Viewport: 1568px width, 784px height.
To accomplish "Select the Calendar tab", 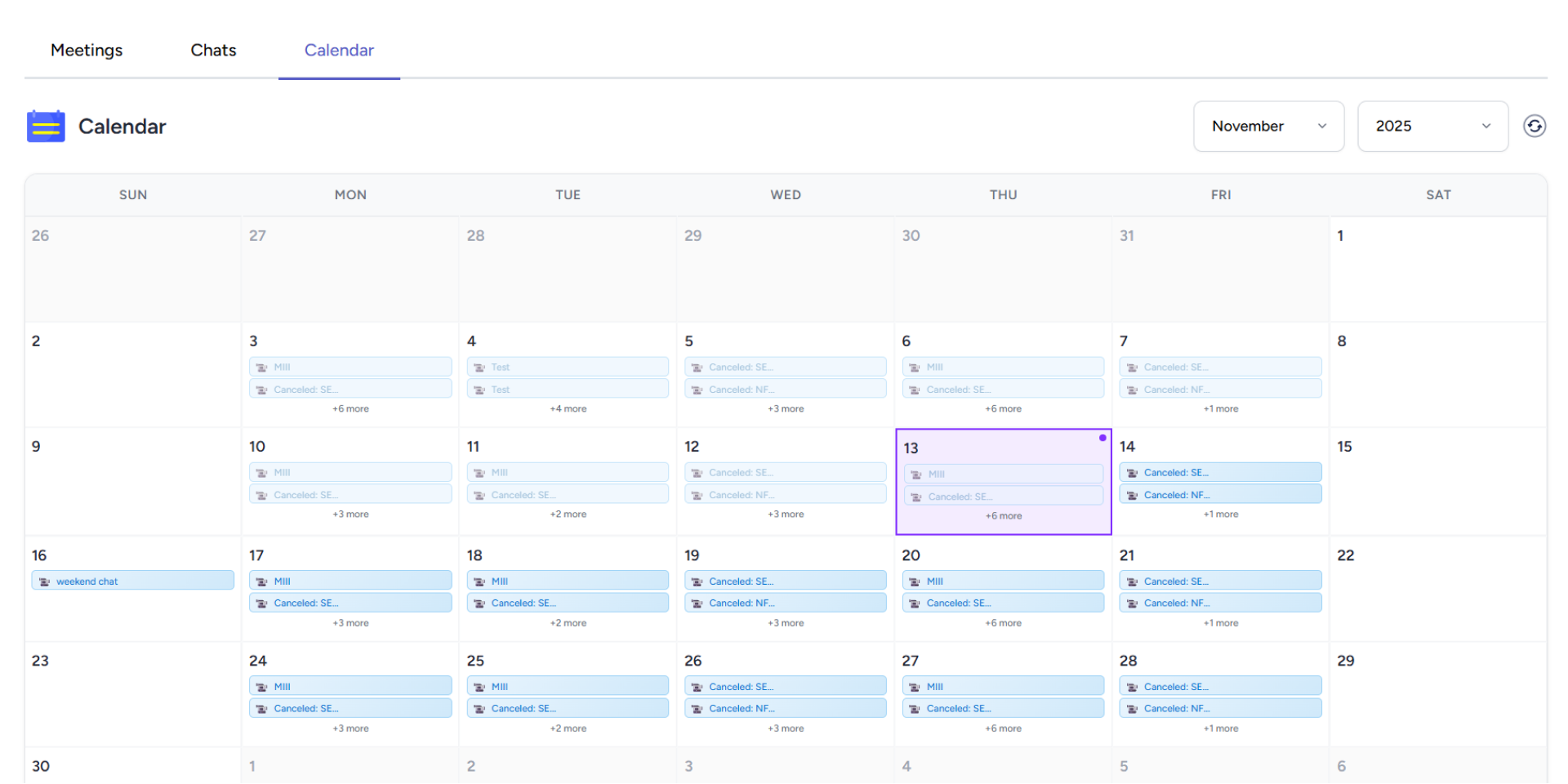I will [339, 51].
